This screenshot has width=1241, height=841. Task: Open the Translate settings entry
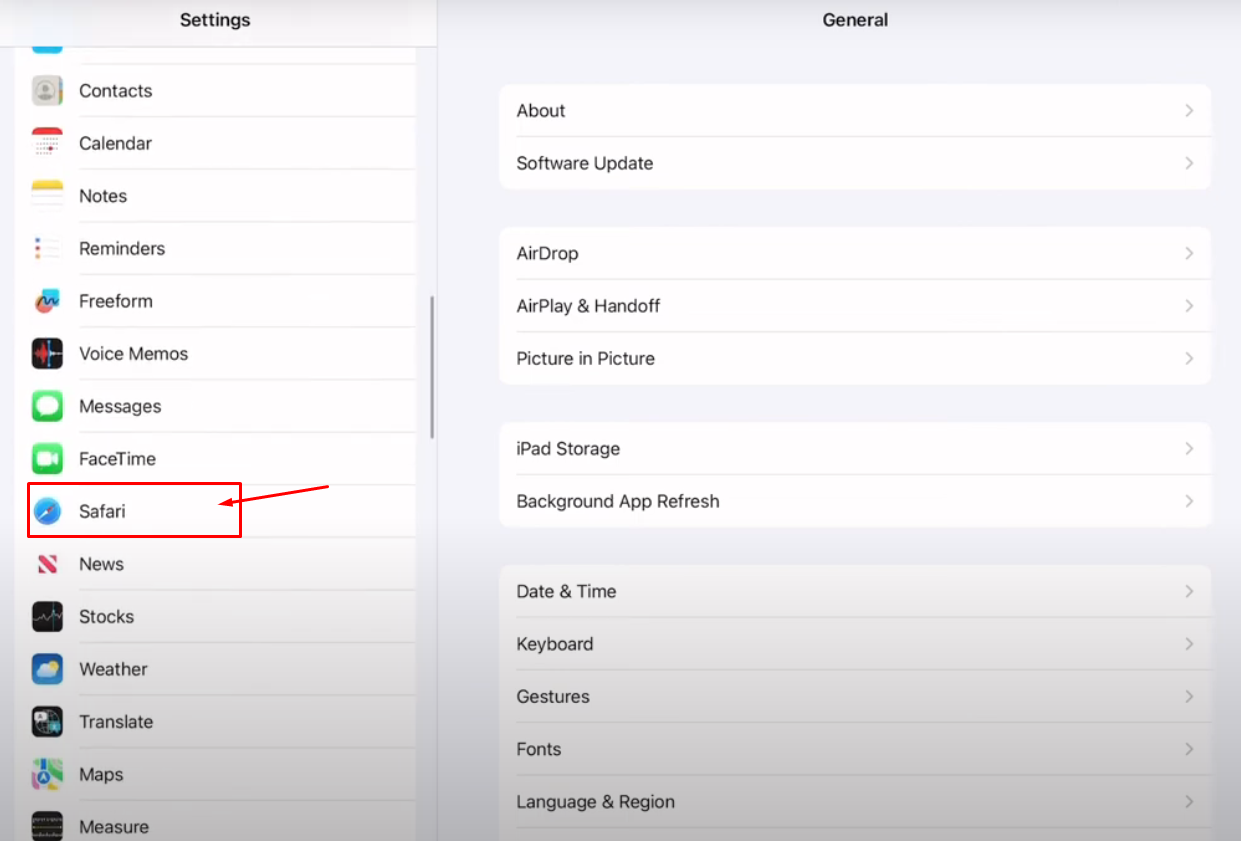click(x=116, y=722)
